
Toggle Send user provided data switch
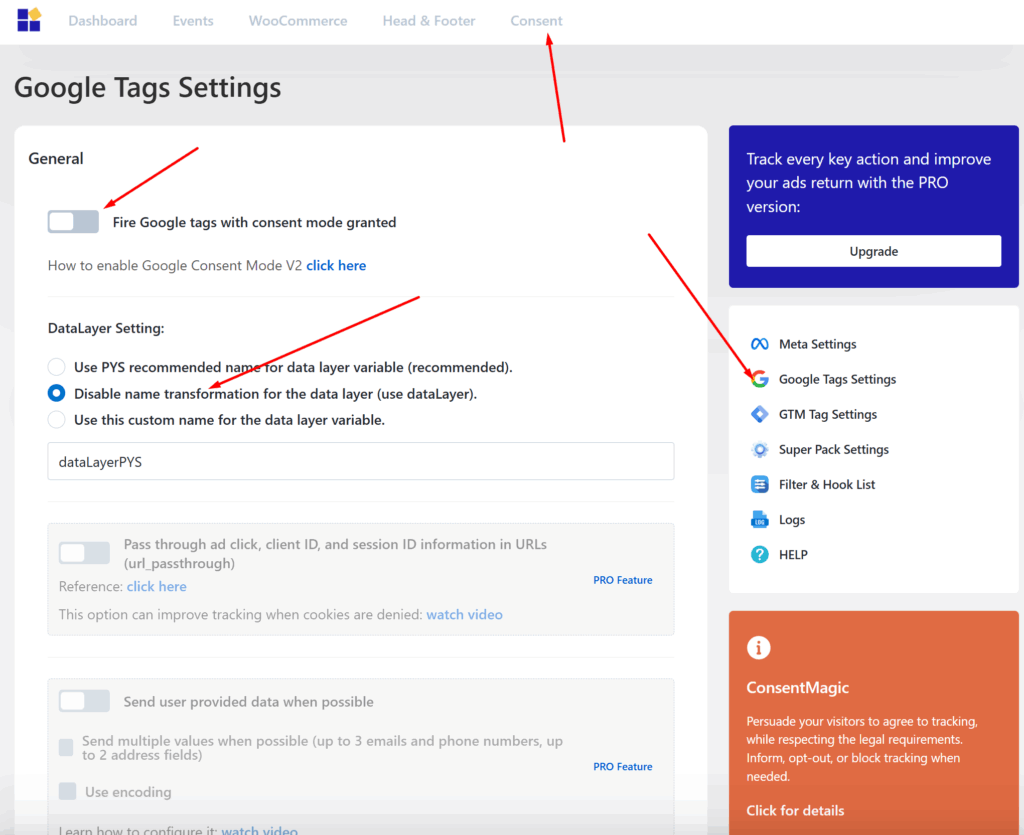(84, 701)
